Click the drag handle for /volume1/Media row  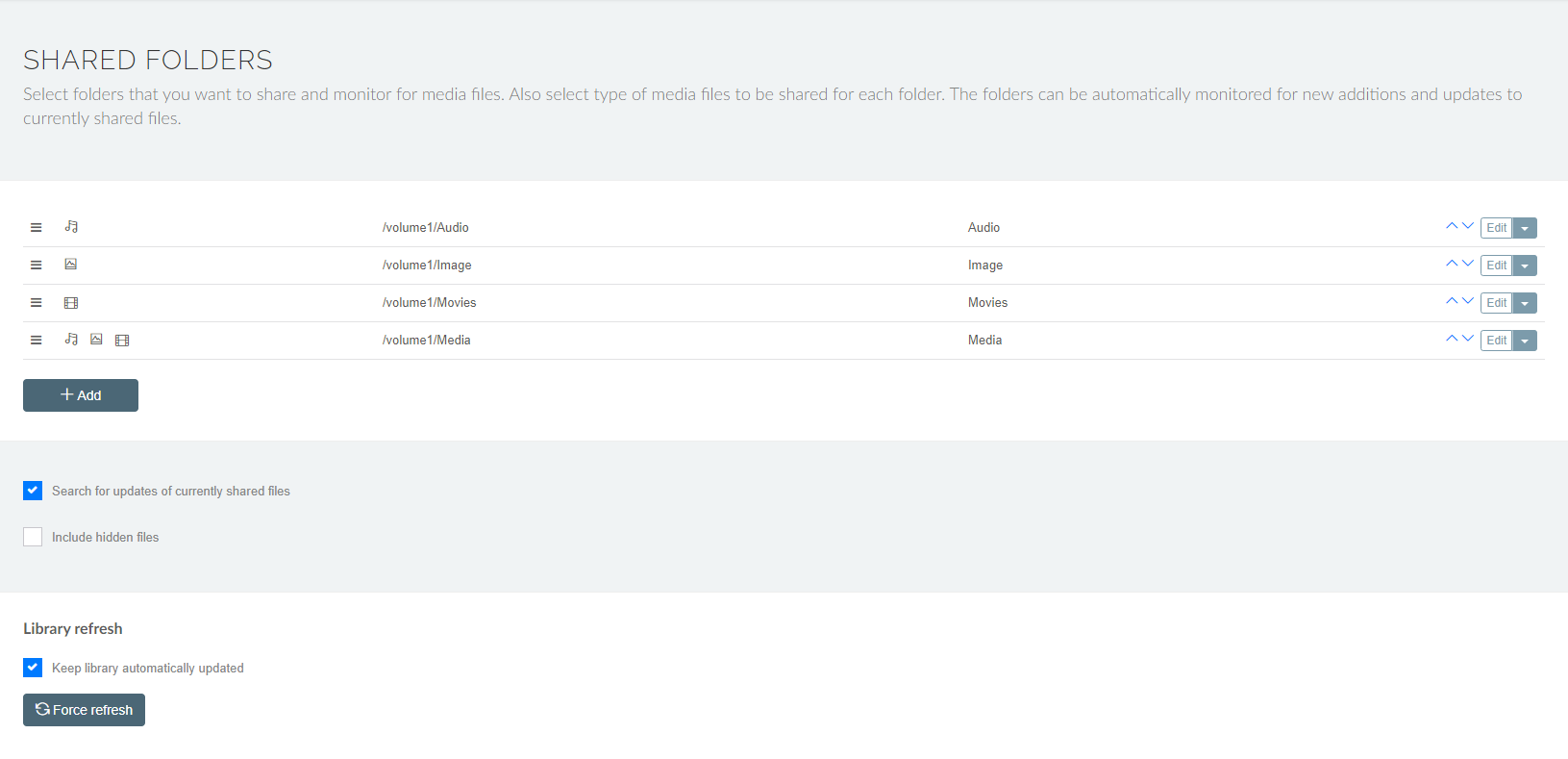point(36,341)
